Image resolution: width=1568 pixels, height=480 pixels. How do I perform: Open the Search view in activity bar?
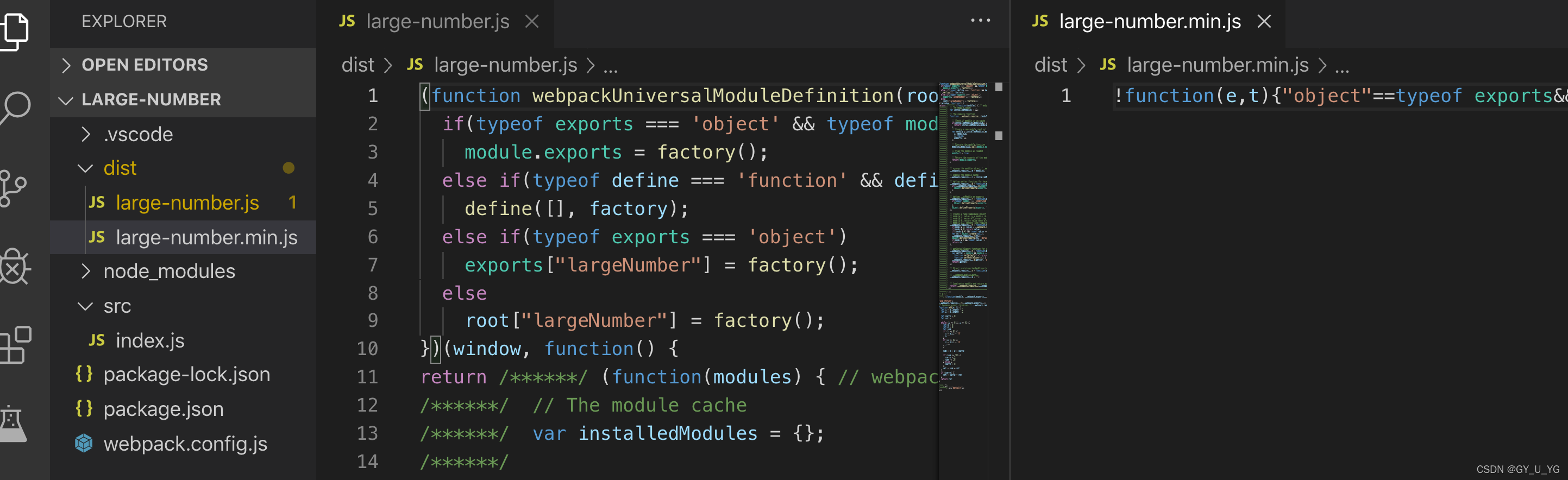coord(15,108)
